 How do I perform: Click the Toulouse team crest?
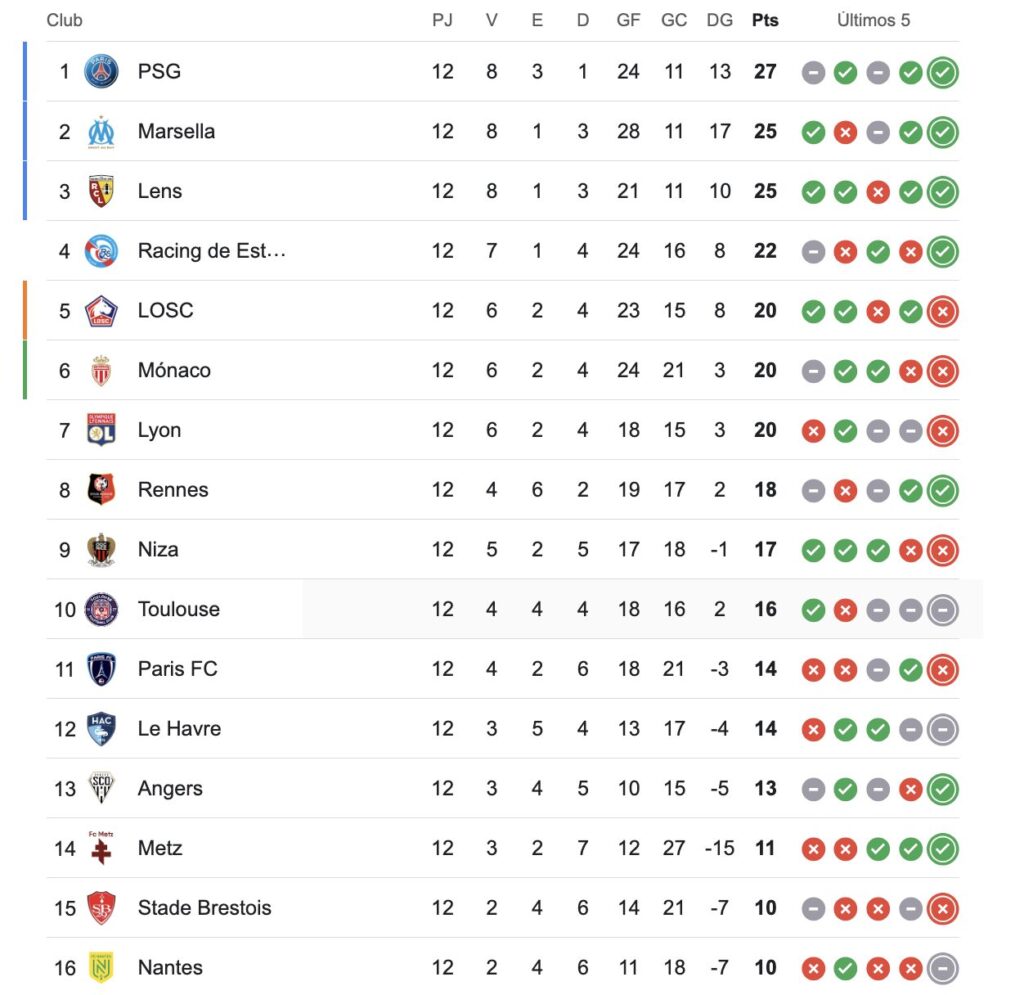(101, 608)
